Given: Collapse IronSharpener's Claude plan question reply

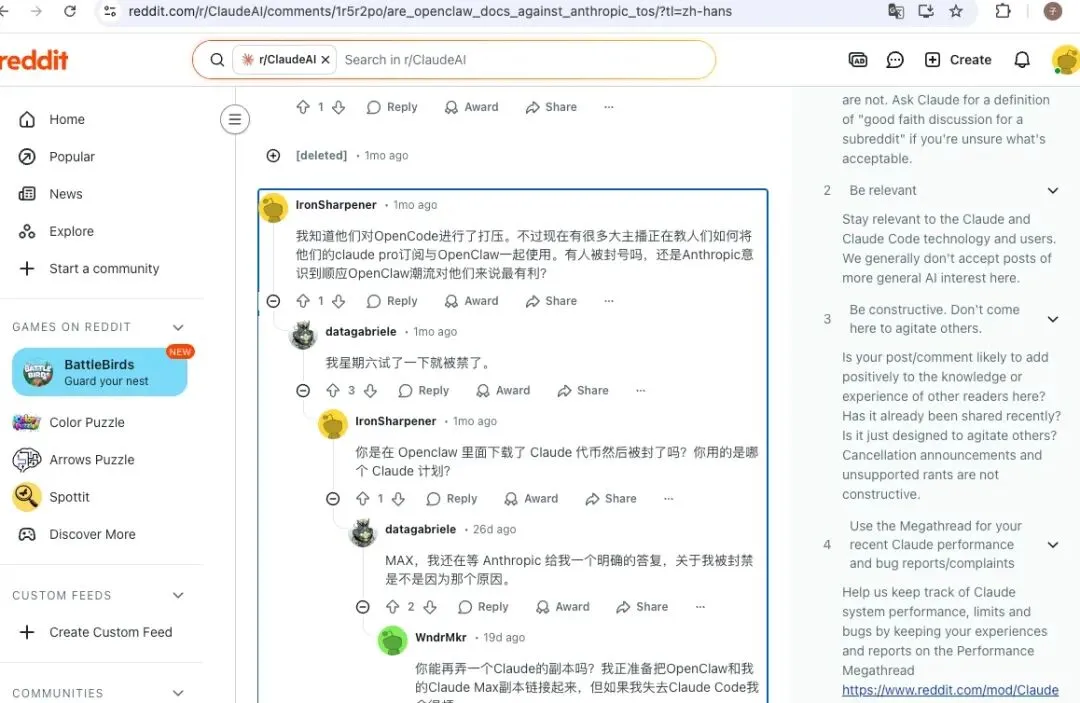Looking at the screenshot, I should [x=333, y=499].
